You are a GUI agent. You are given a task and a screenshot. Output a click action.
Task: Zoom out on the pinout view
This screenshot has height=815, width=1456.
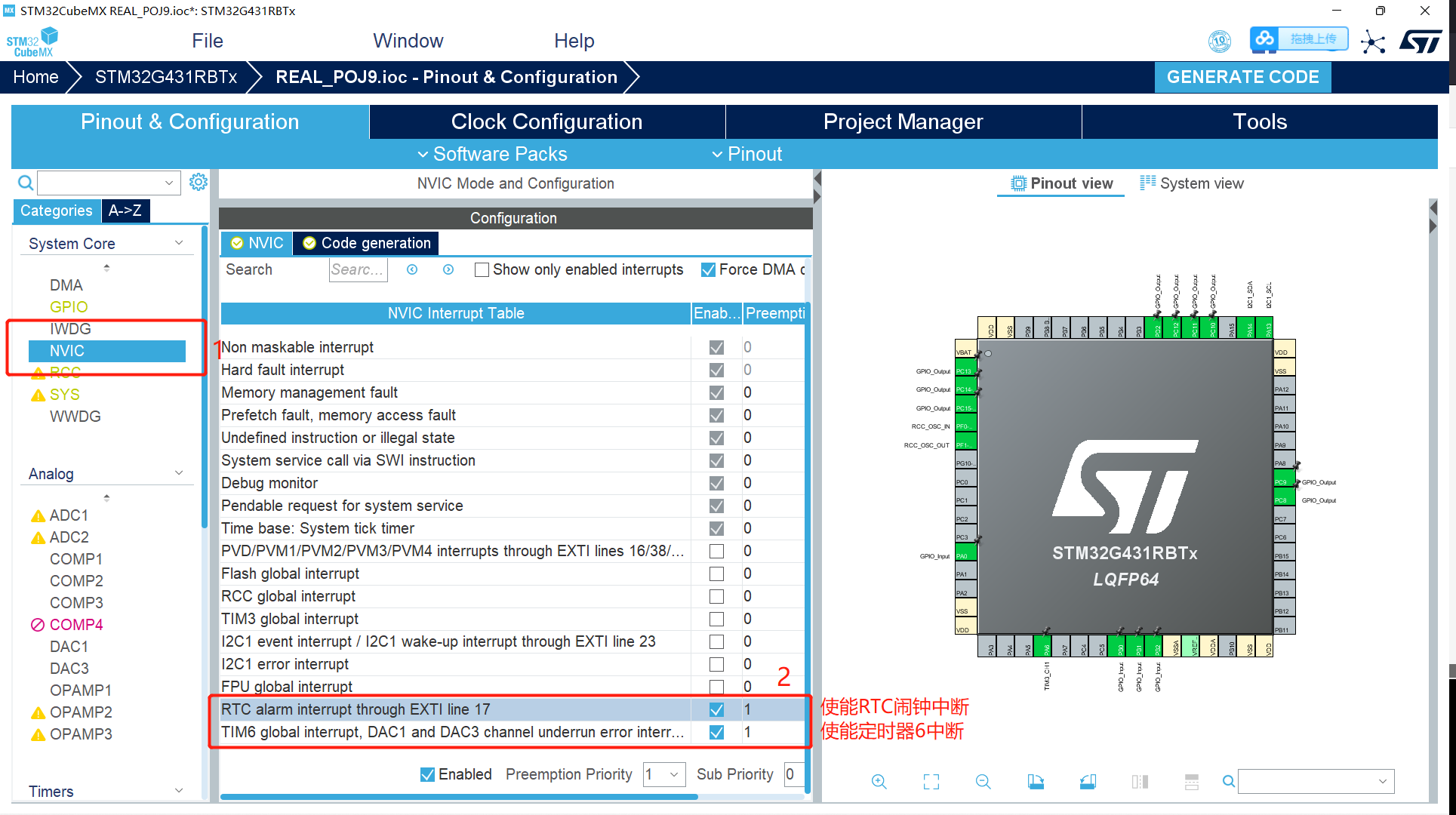point(983,782)
